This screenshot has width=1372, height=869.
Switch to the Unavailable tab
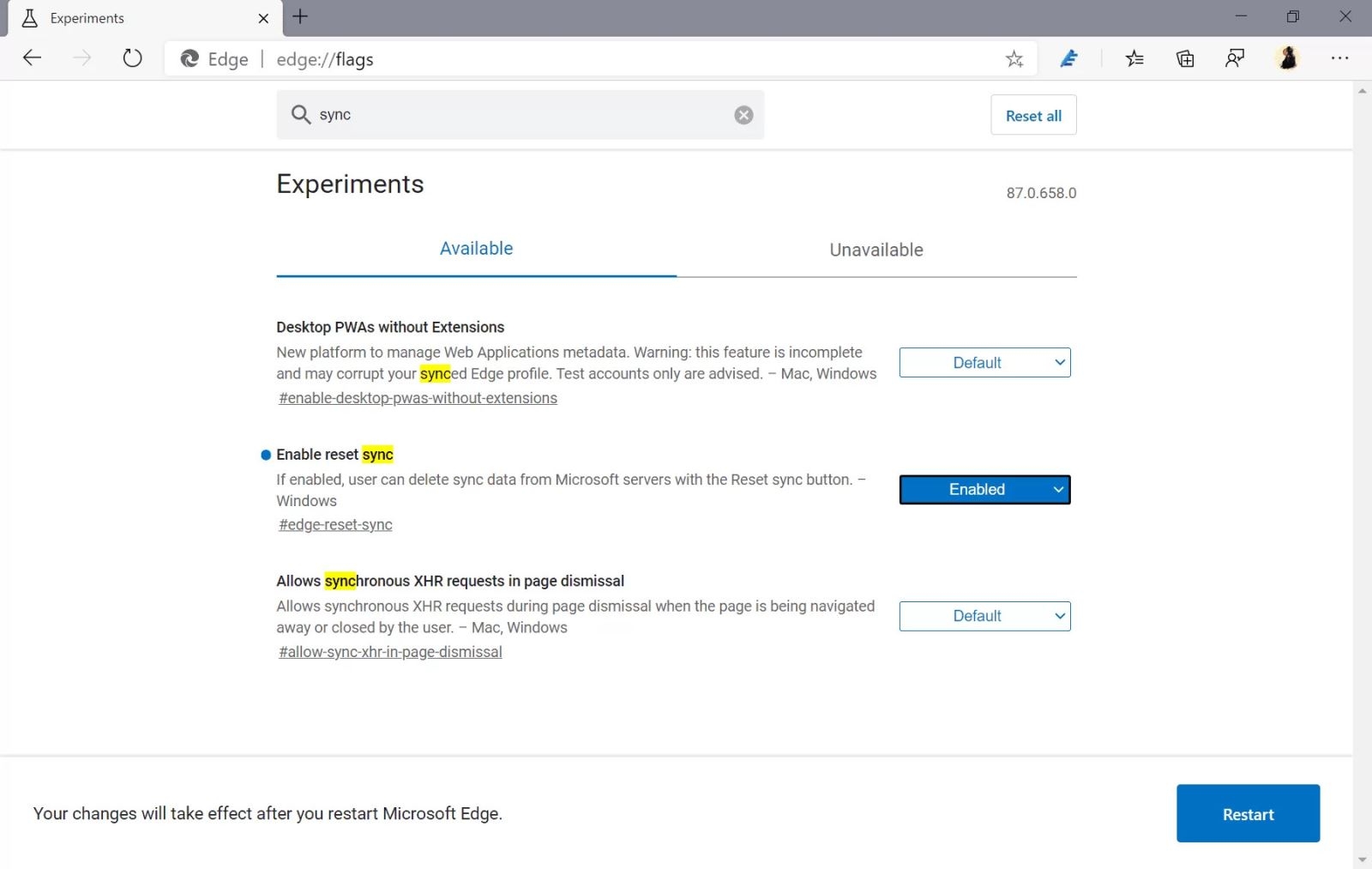click(x=876, y=250)
